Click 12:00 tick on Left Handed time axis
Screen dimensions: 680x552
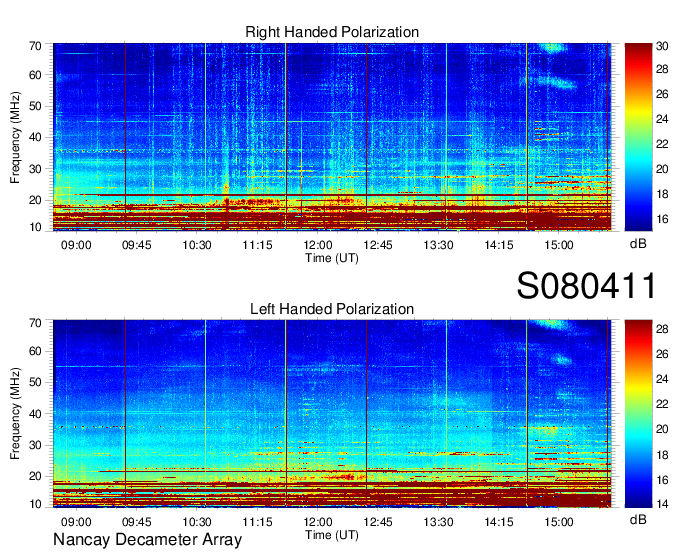[x=317, y=522]
